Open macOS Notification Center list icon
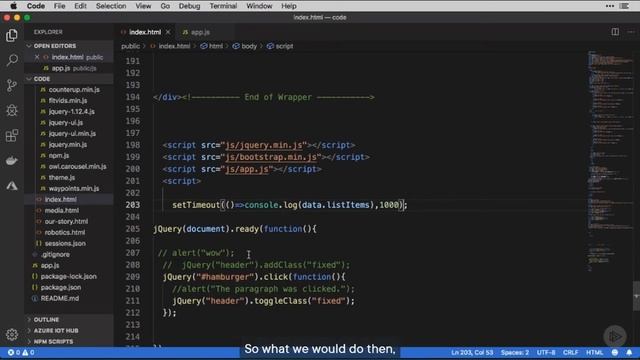 tap(624, 6)
